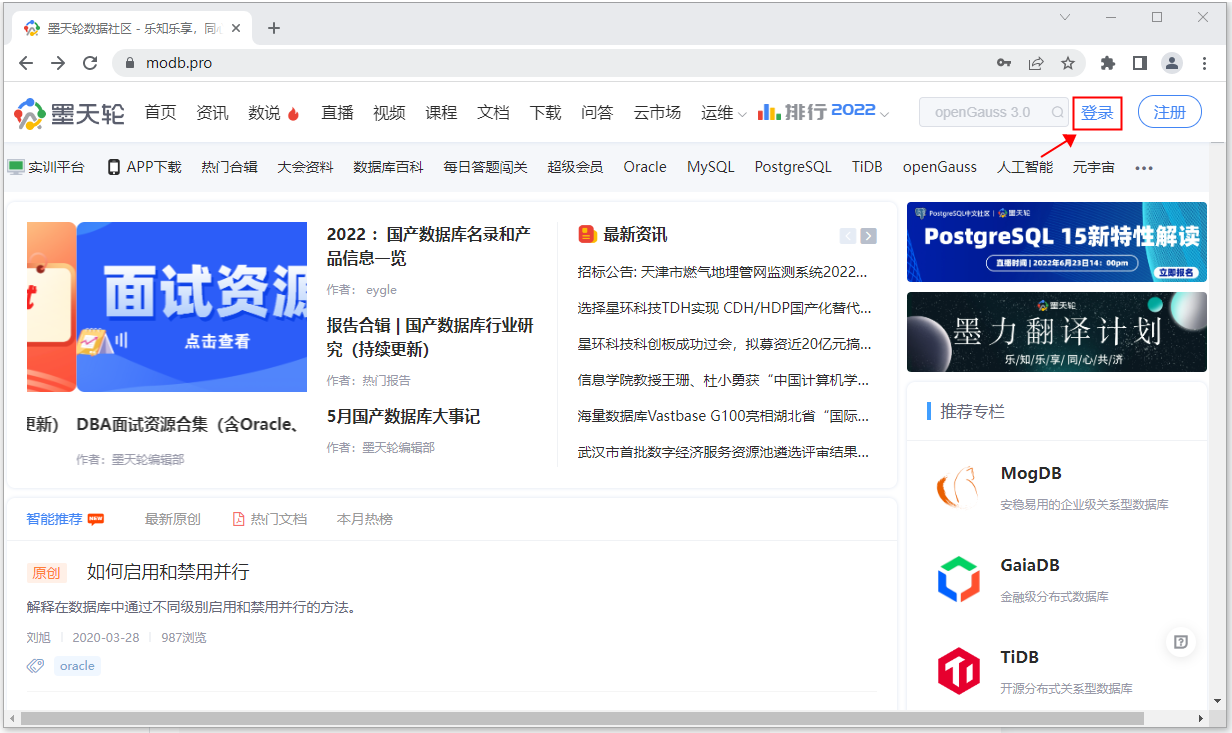Open 5月国产数据库大事记 article
Image resolution: width=1232 pixels, height=733 pixels.
pyautogui.click(x=403, y=416)
